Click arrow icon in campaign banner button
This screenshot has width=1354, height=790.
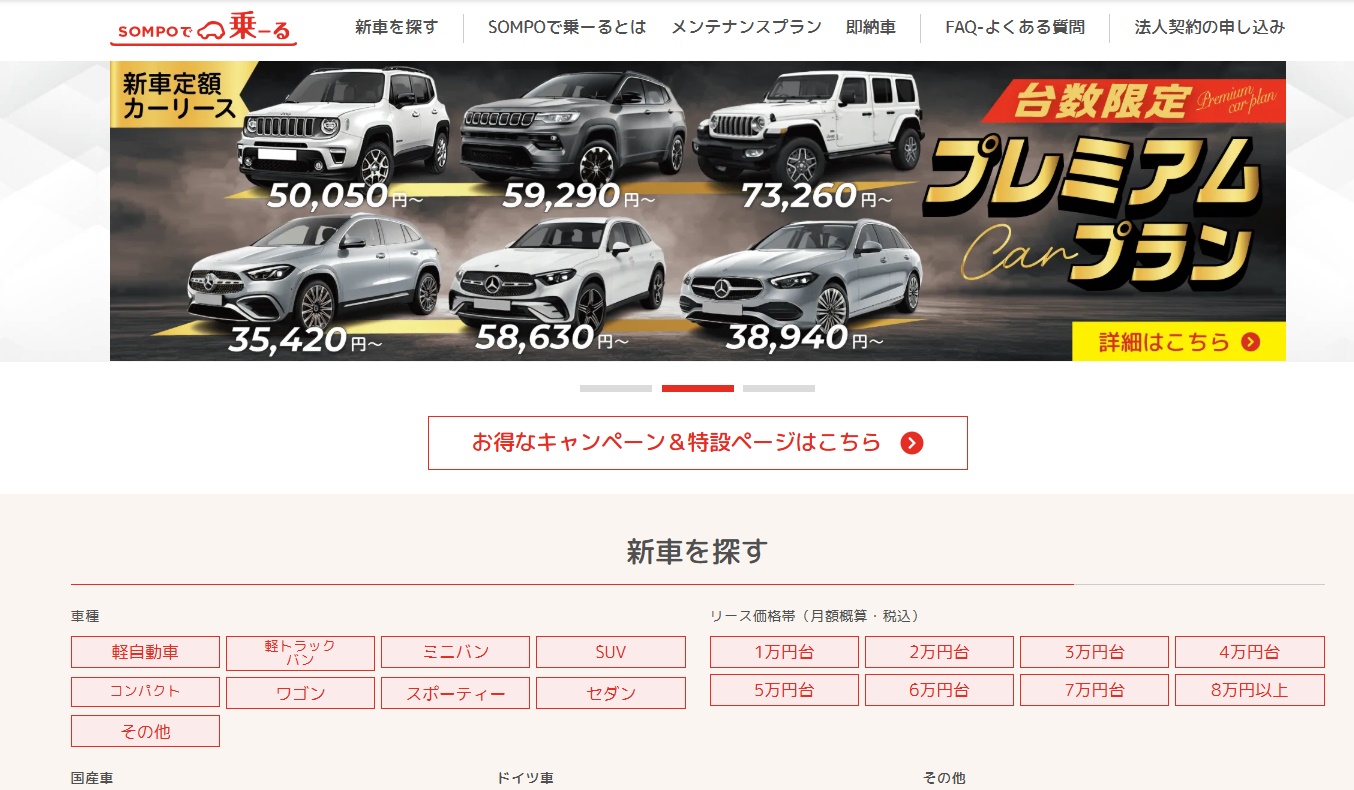pyautogui.click(x=911, y=443)
